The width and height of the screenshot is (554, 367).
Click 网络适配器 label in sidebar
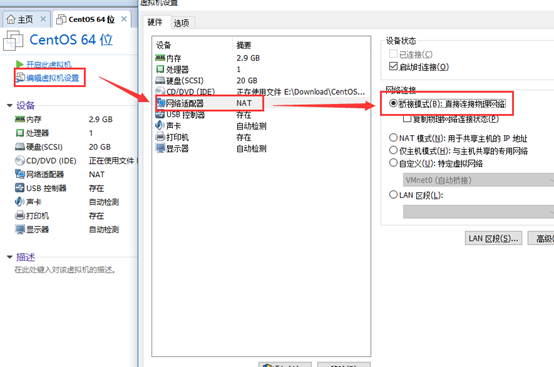[45, 174]
